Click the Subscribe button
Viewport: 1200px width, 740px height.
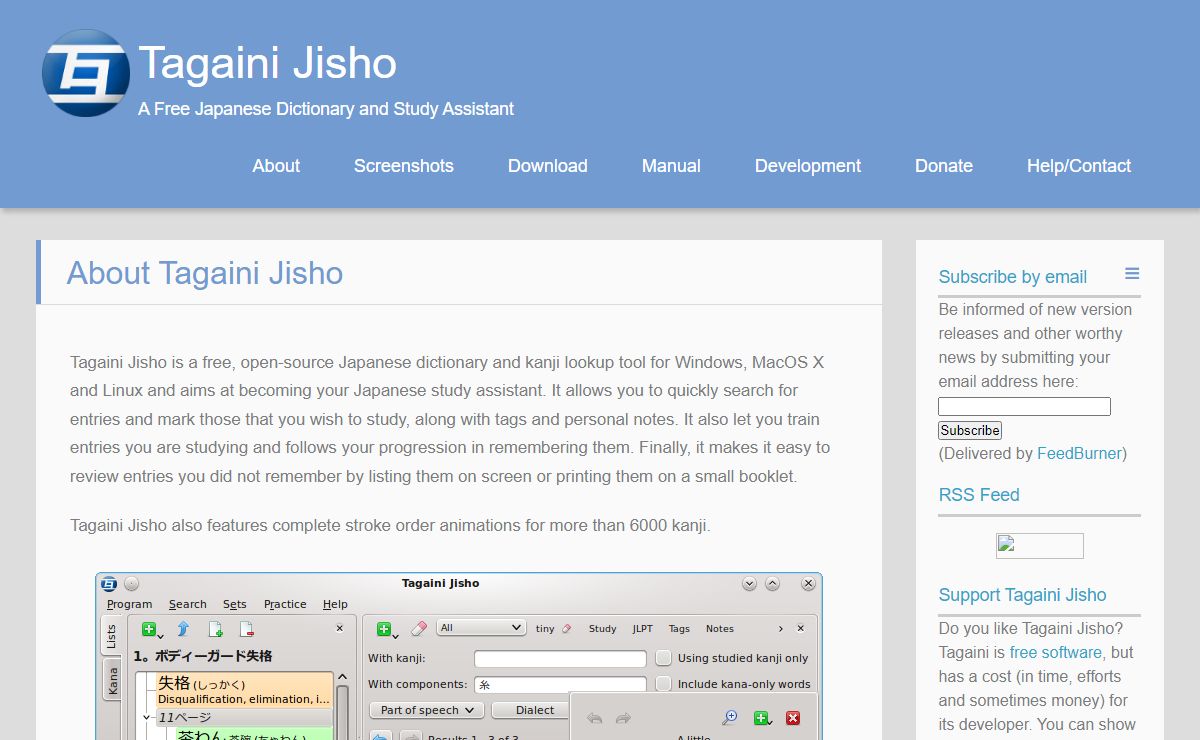tap(970, 430)
